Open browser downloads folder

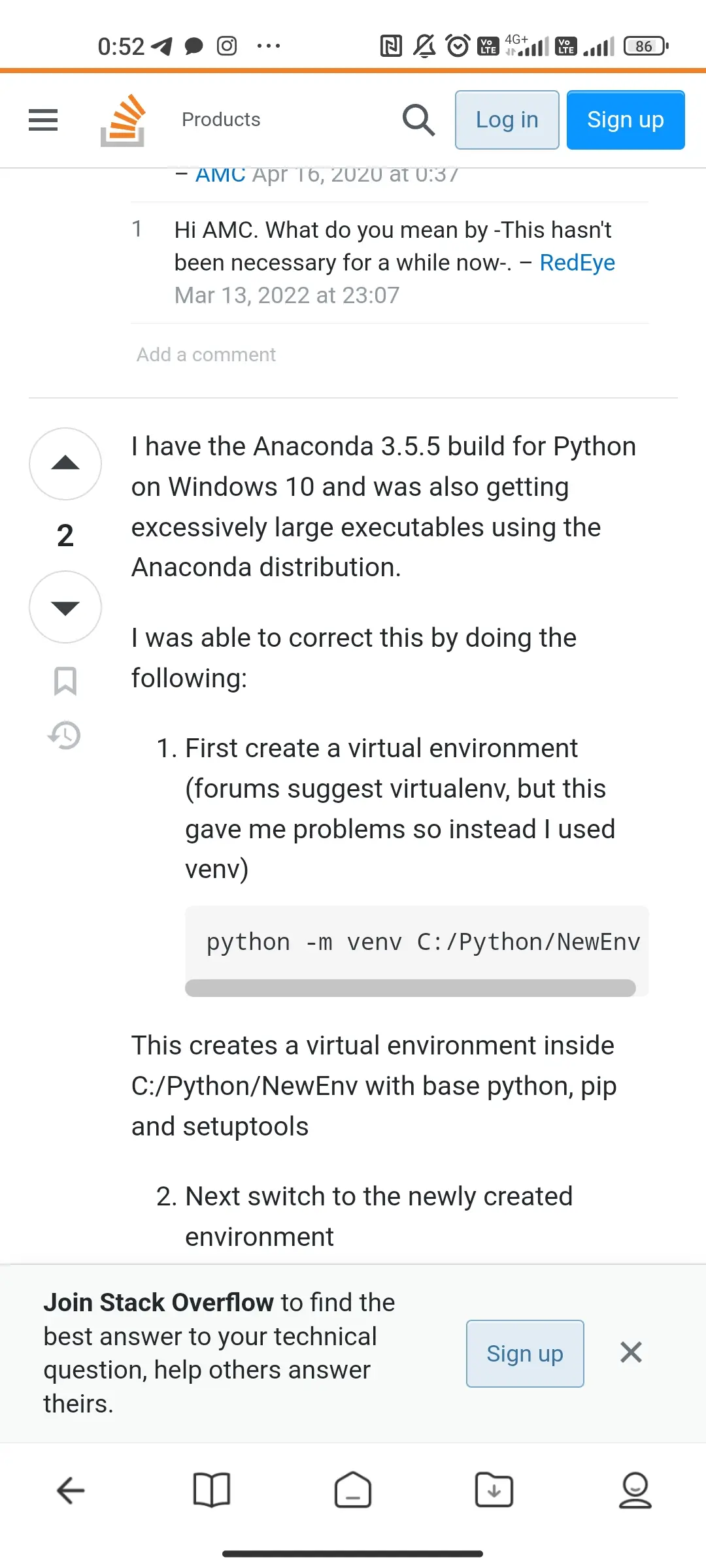pyautogui.click(x=494, y=1490)
